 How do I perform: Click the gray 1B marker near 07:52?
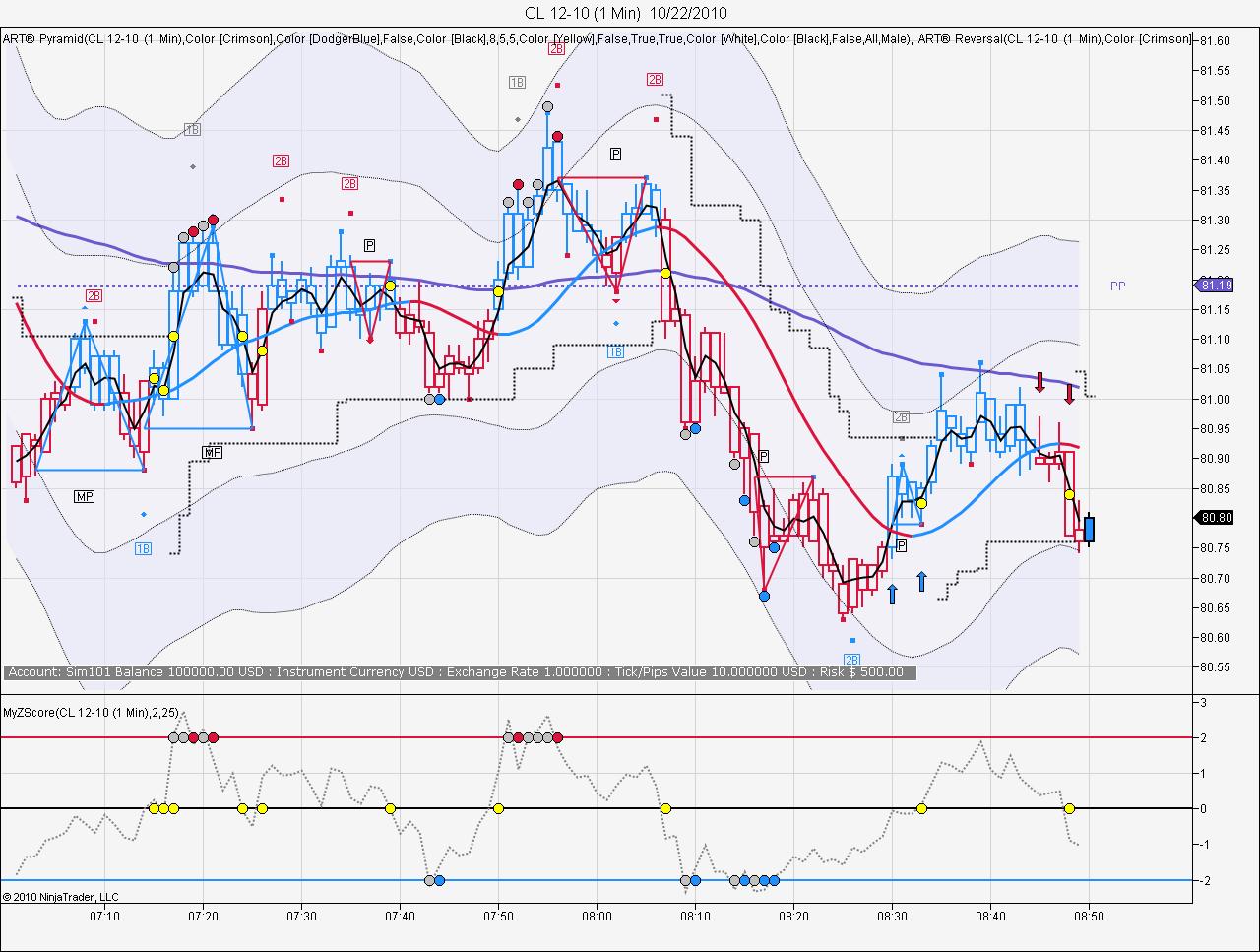tap(517, 83)
